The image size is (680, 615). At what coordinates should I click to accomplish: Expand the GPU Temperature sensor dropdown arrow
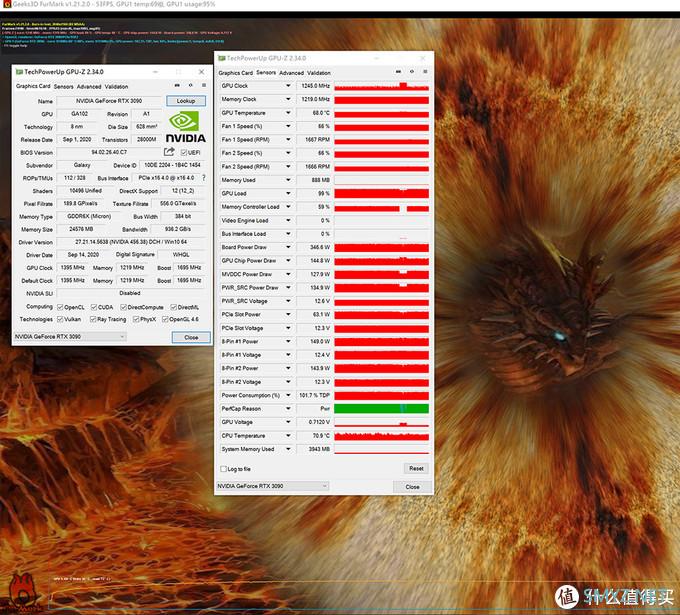(x=288, y=113)
